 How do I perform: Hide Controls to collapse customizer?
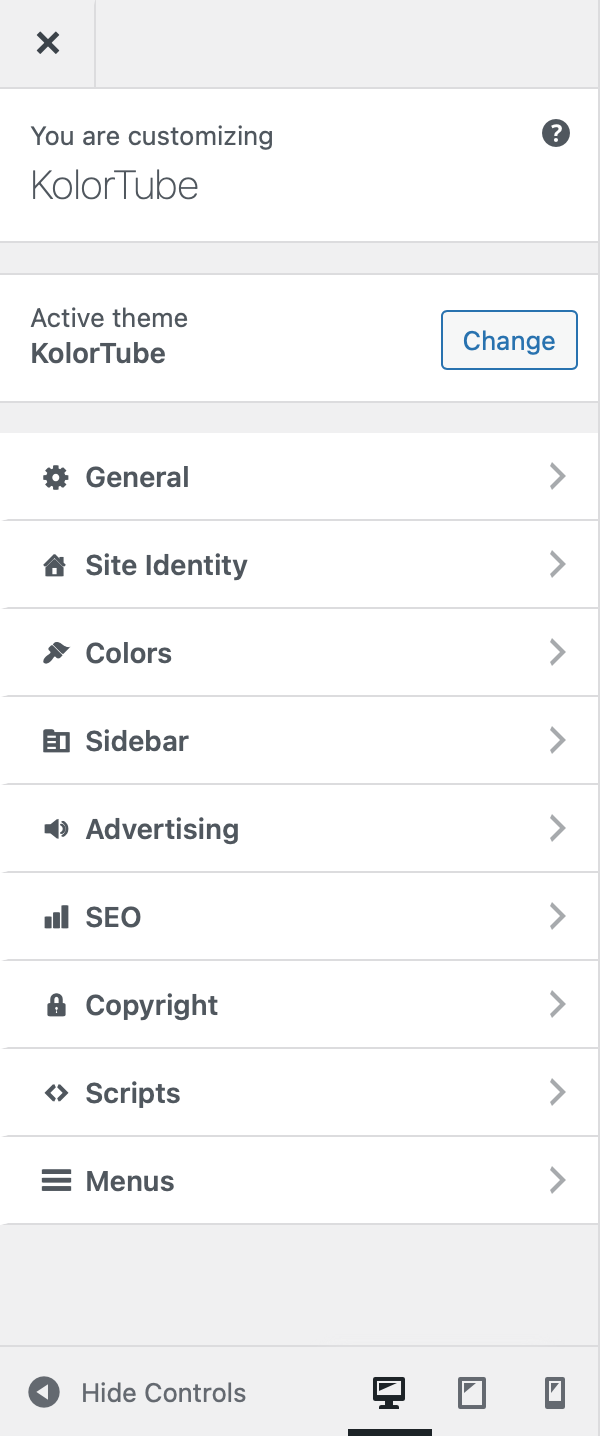[137, 1392]
